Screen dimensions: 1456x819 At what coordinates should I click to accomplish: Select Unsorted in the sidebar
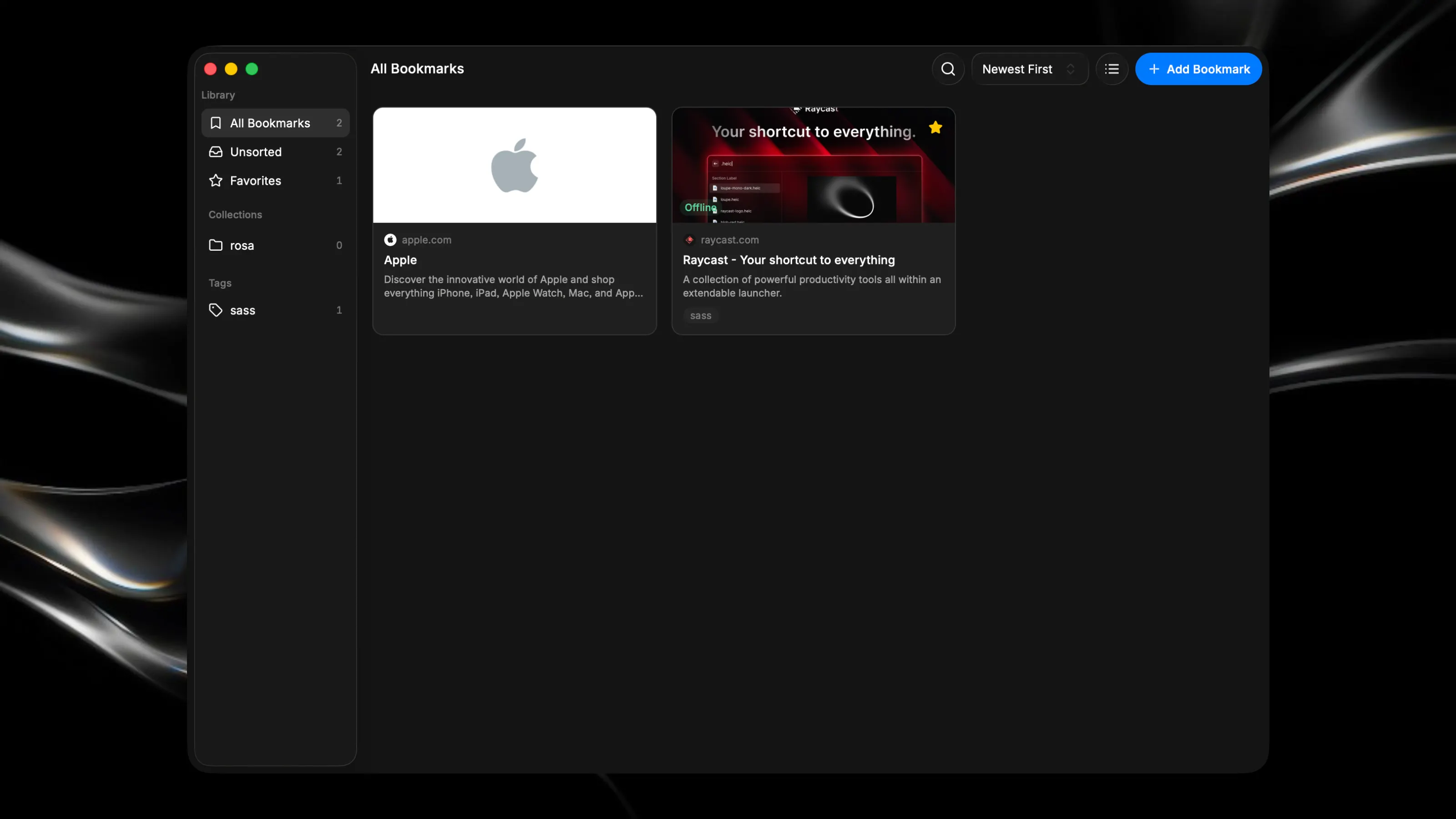click(x=275, y=152)
